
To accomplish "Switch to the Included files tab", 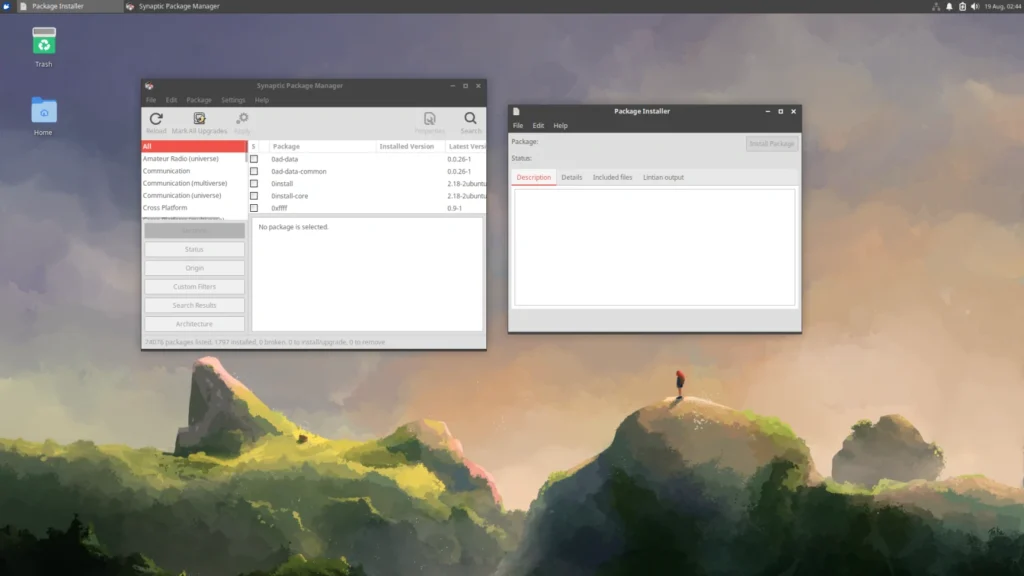I will coord(613,177).
